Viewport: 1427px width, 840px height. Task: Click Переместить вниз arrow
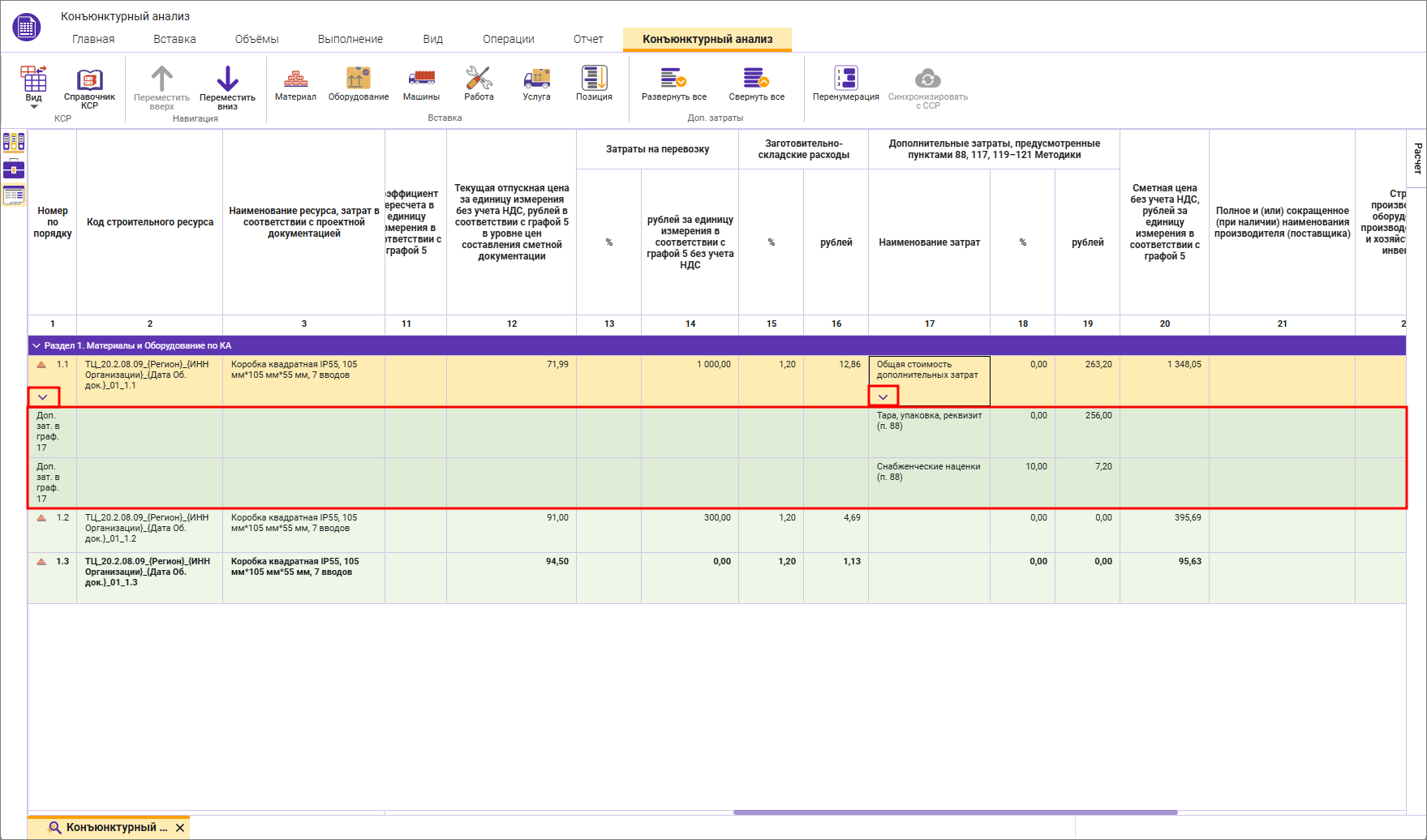click(227, 88)
